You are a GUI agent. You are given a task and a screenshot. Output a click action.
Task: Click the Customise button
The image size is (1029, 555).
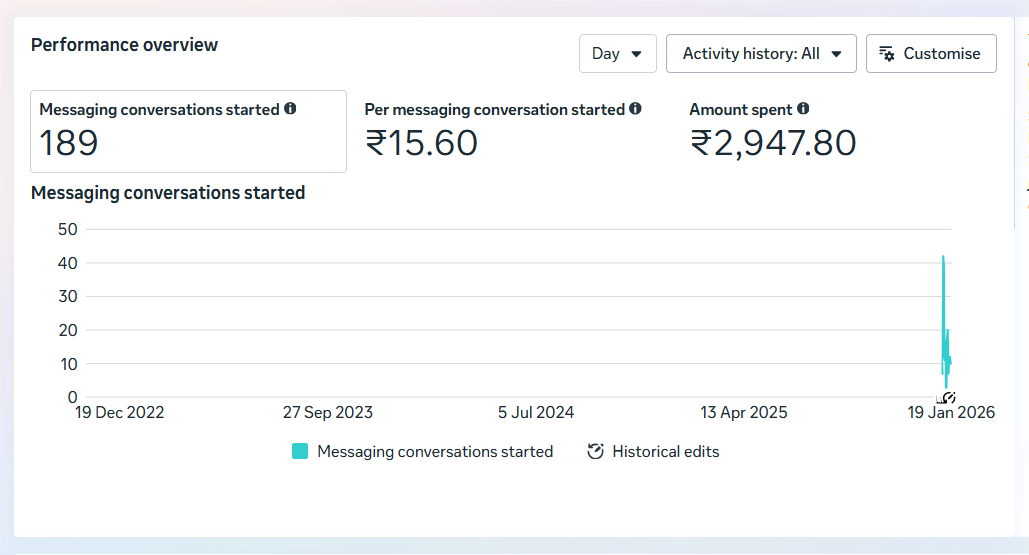[x=931, y=54]
